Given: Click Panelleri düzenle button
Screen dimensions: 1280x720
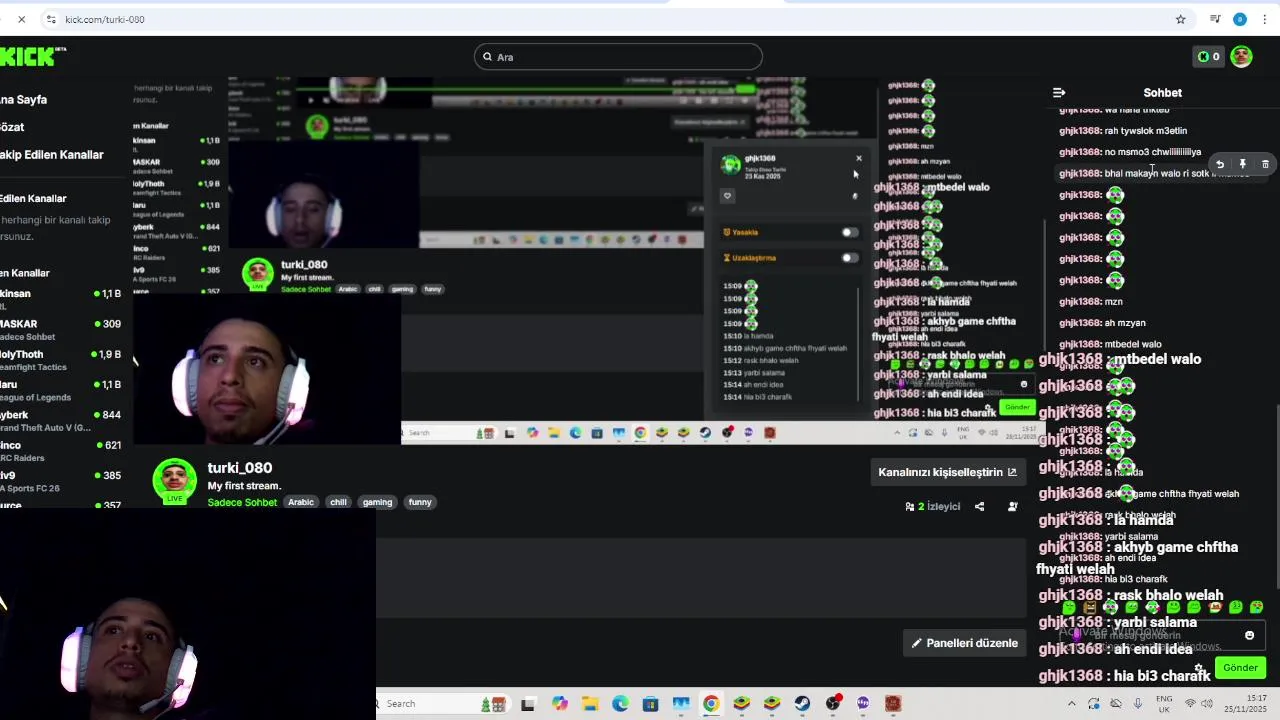Looking at the screenshot, I should [964, 643].
